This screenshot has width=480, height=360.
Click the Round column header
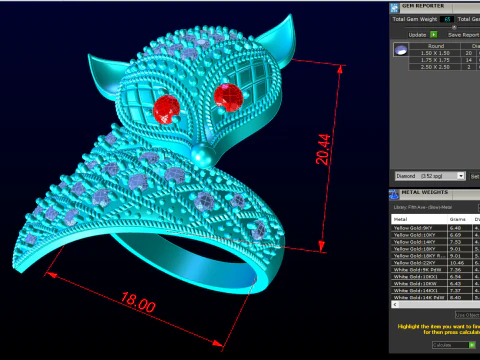[x=435, y=46]
